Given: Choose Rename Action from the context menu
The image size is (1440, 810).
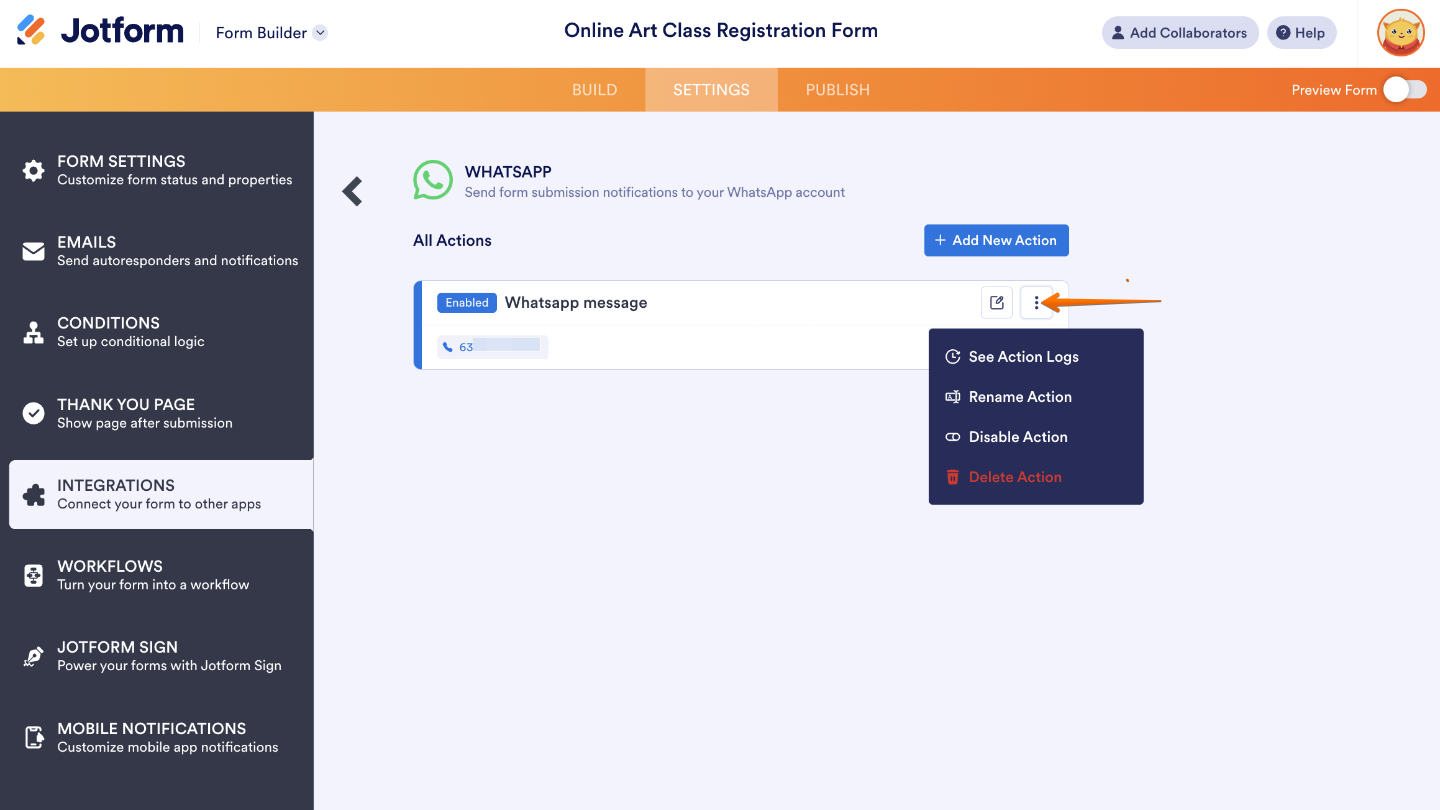Looking at the screenshot, I should click(x=1022, y=397).
